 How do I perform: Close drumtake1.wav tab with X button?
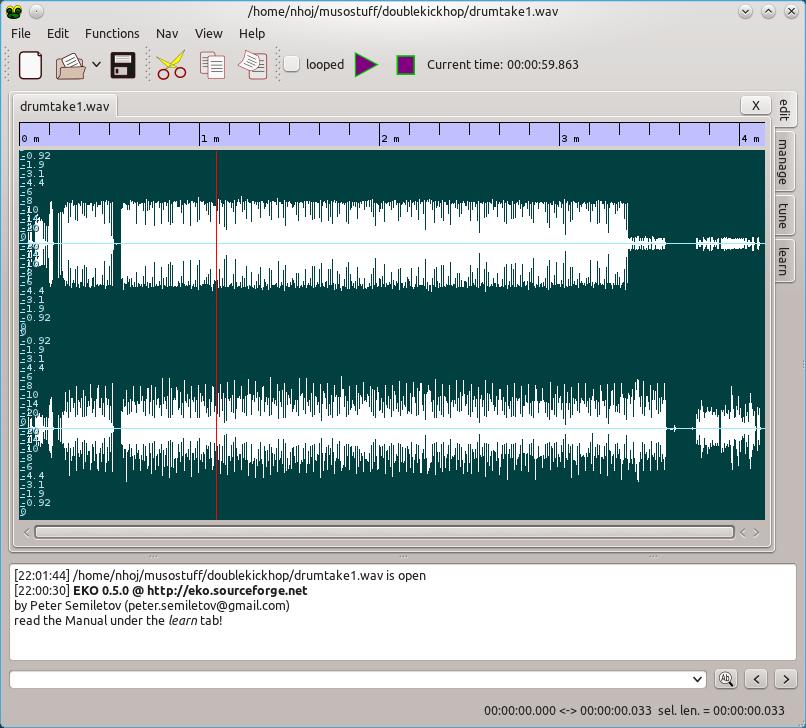point(755,105)
